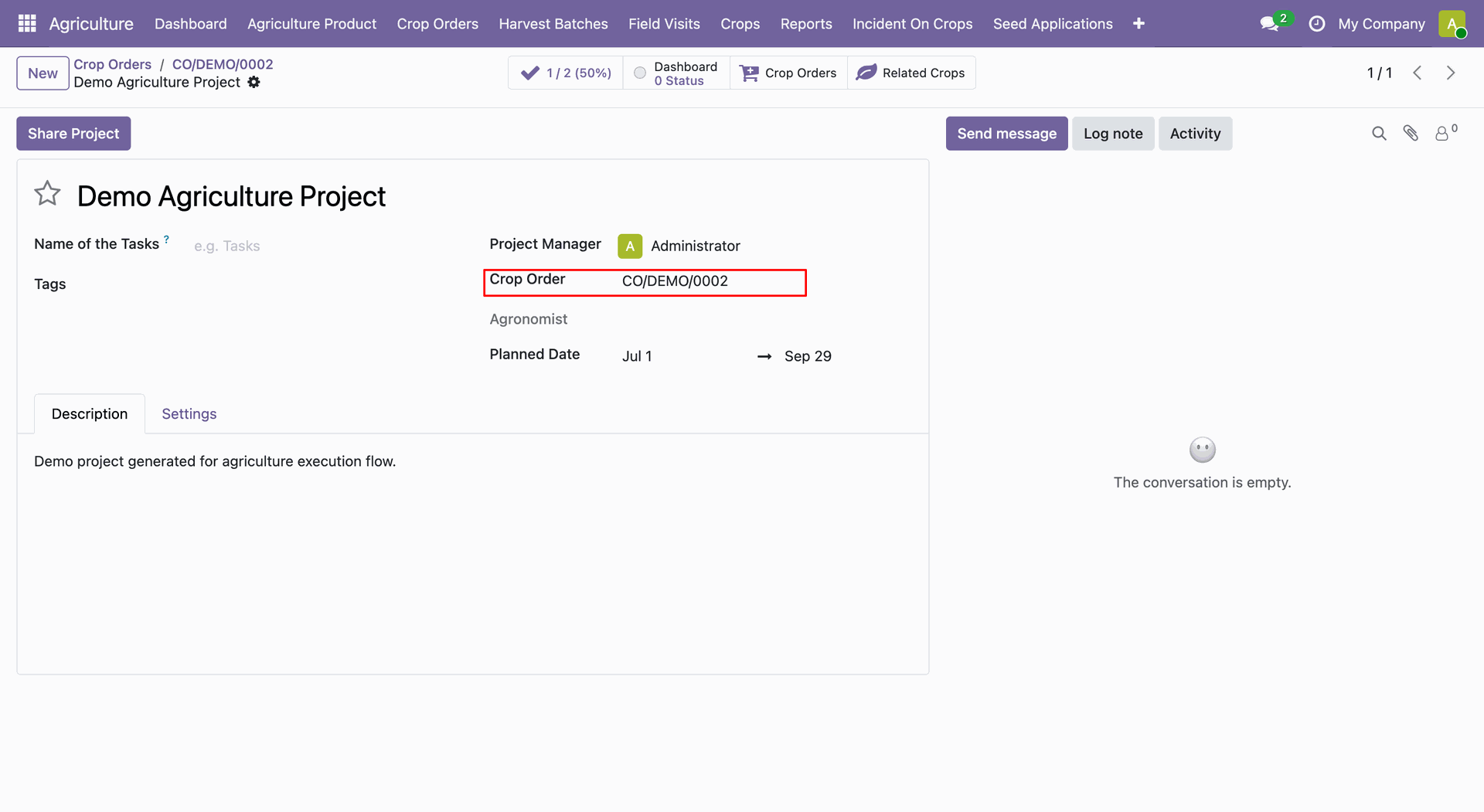Image resolution: width=1484 pixels, height=812 pixels.
Task: Open the apps grid home menu
Action: 27,24
